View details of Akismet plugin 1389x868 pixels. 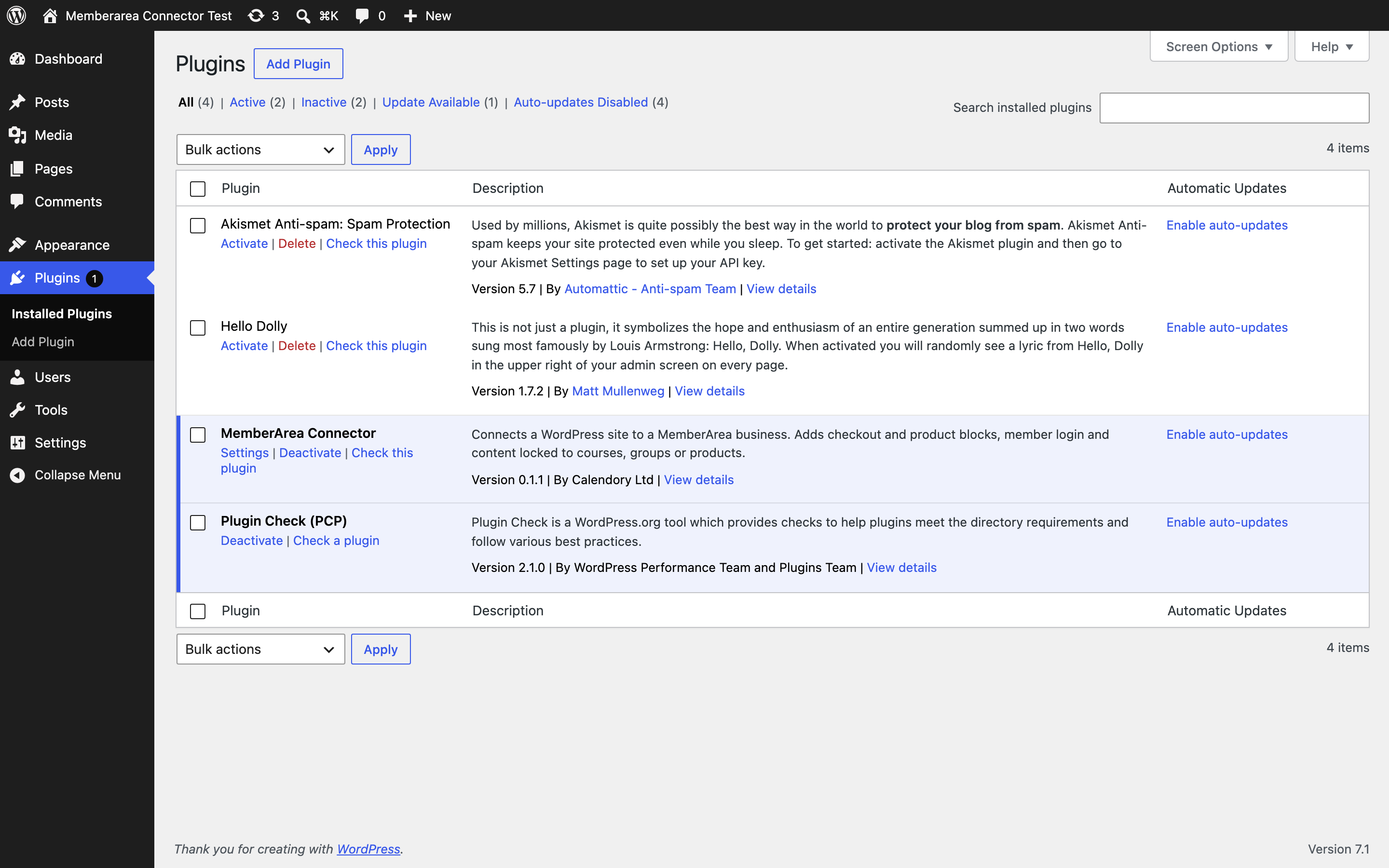click(781, 289)
